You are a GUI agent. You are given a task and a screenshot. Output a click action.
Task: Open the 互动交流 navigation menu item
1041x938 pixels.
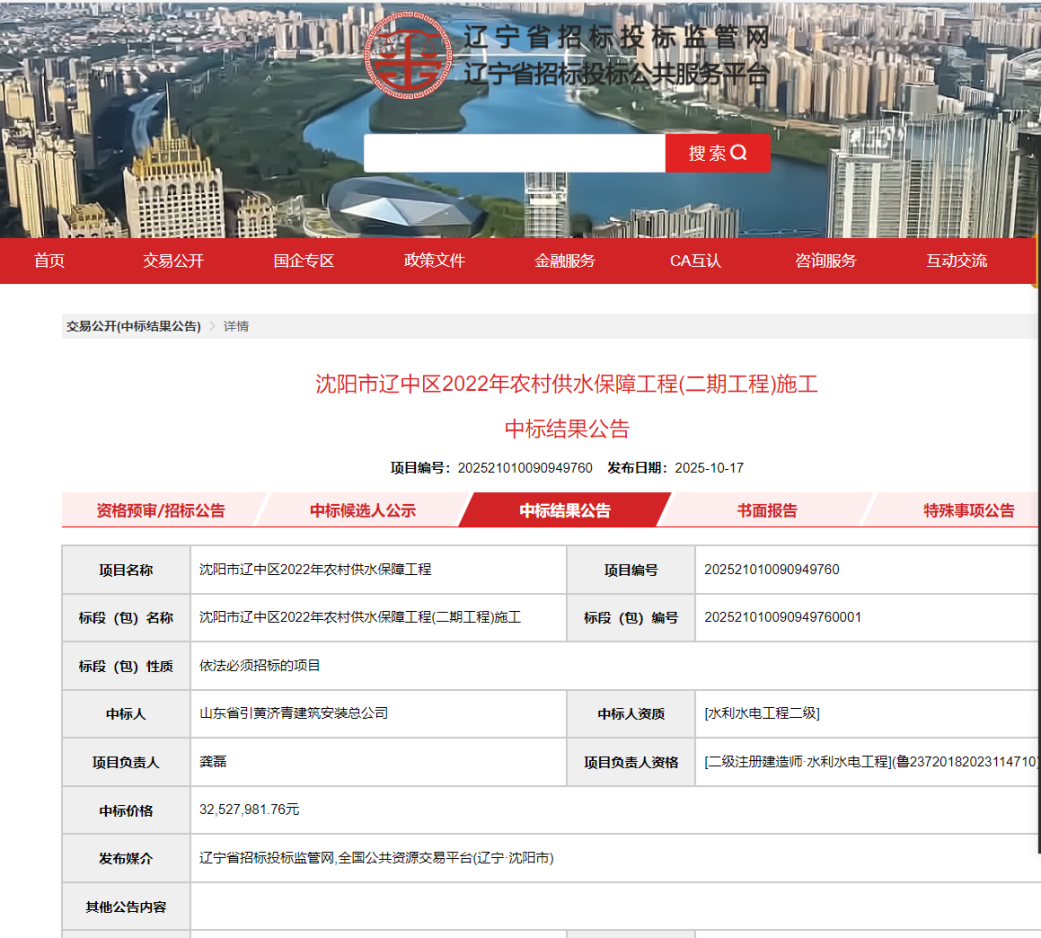point(954,260)
